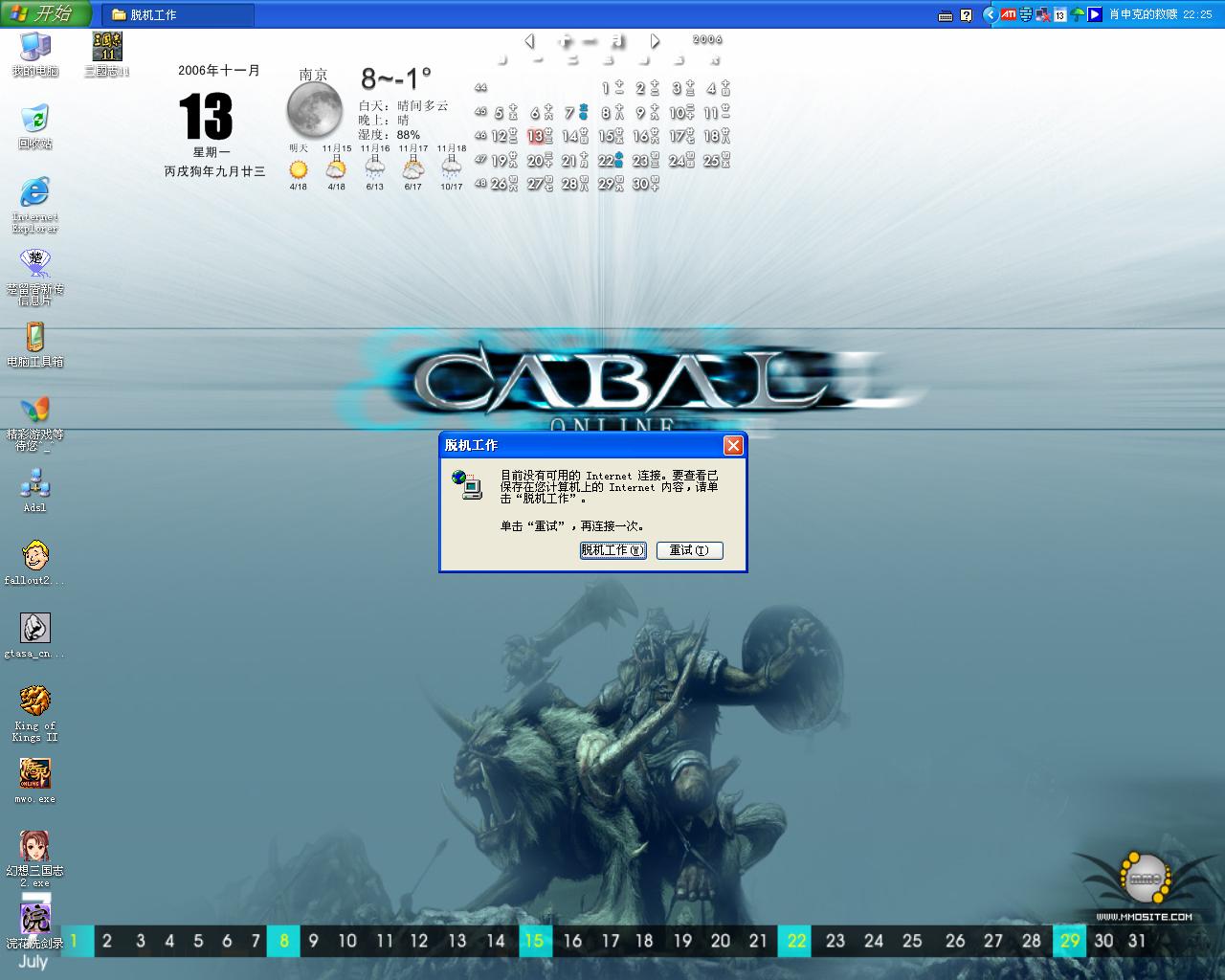Click the keyboard icon on the taskbar
This screenshot has width=1225, height=980.
[946, 15]
